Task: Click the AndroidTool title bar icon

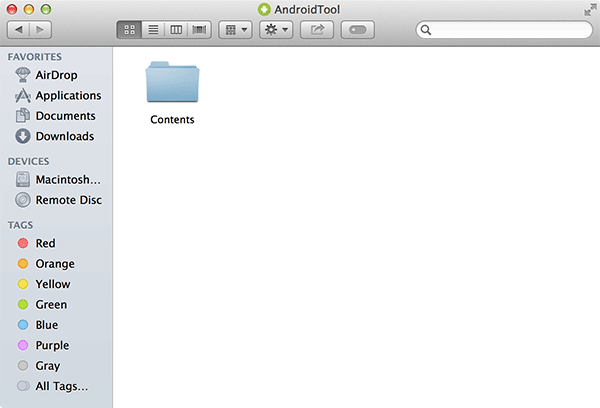Action: (264, 10)
